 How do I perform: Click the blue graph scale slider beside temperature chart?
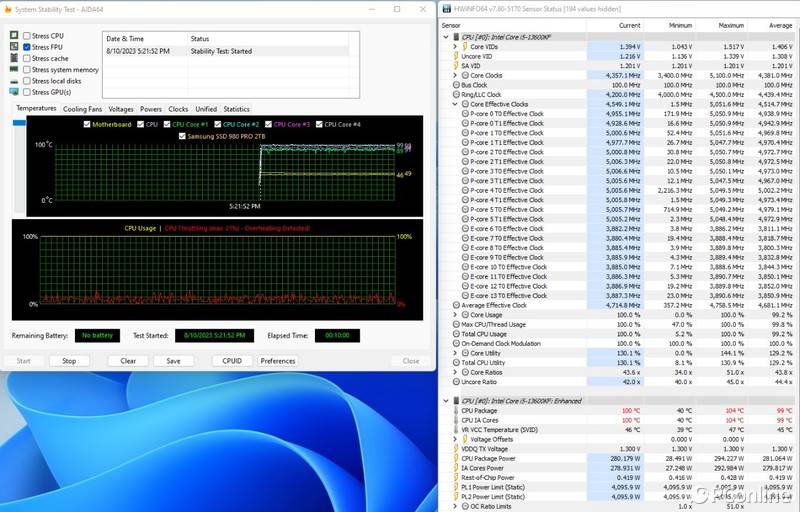(x=19, y=122)
